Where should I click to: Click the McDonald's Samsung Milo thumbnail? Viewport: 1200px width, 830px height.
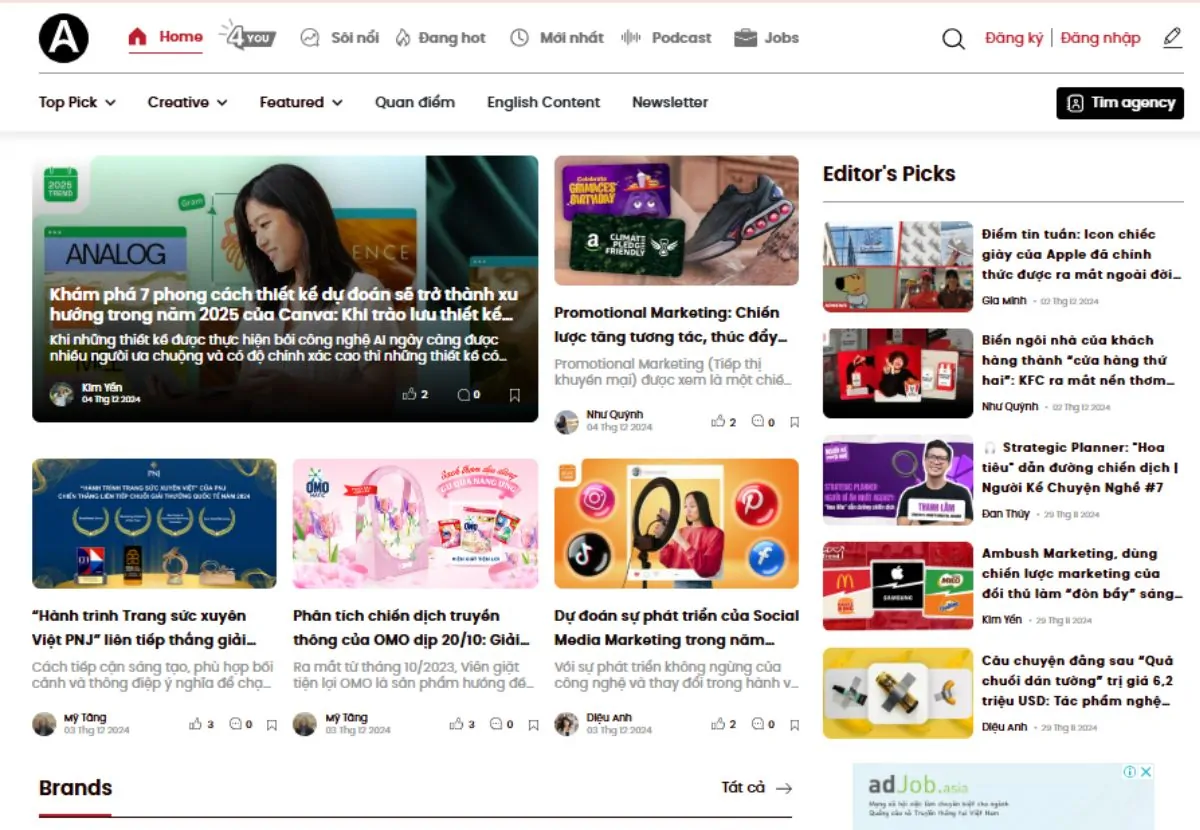(898, 586)
